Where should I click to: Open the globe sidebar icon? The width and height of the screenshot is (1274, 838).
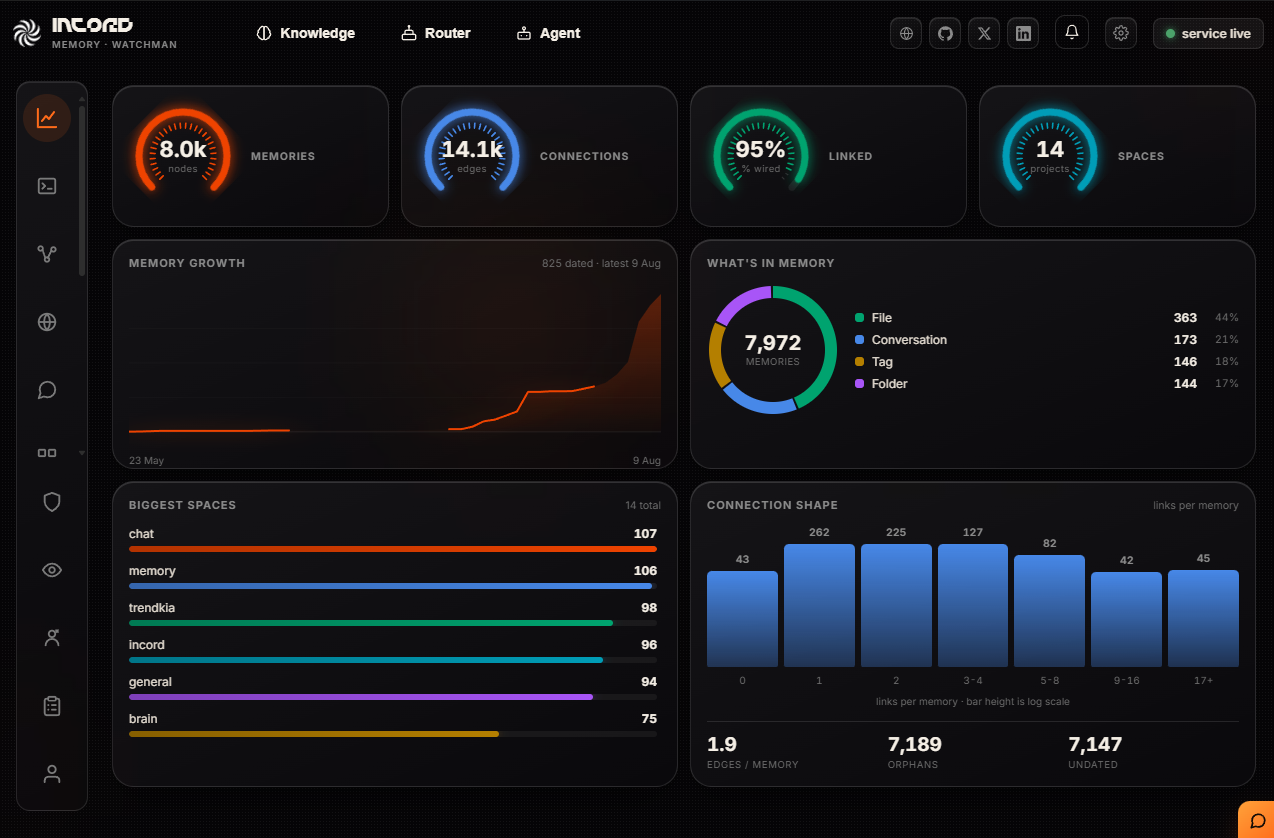47,322
